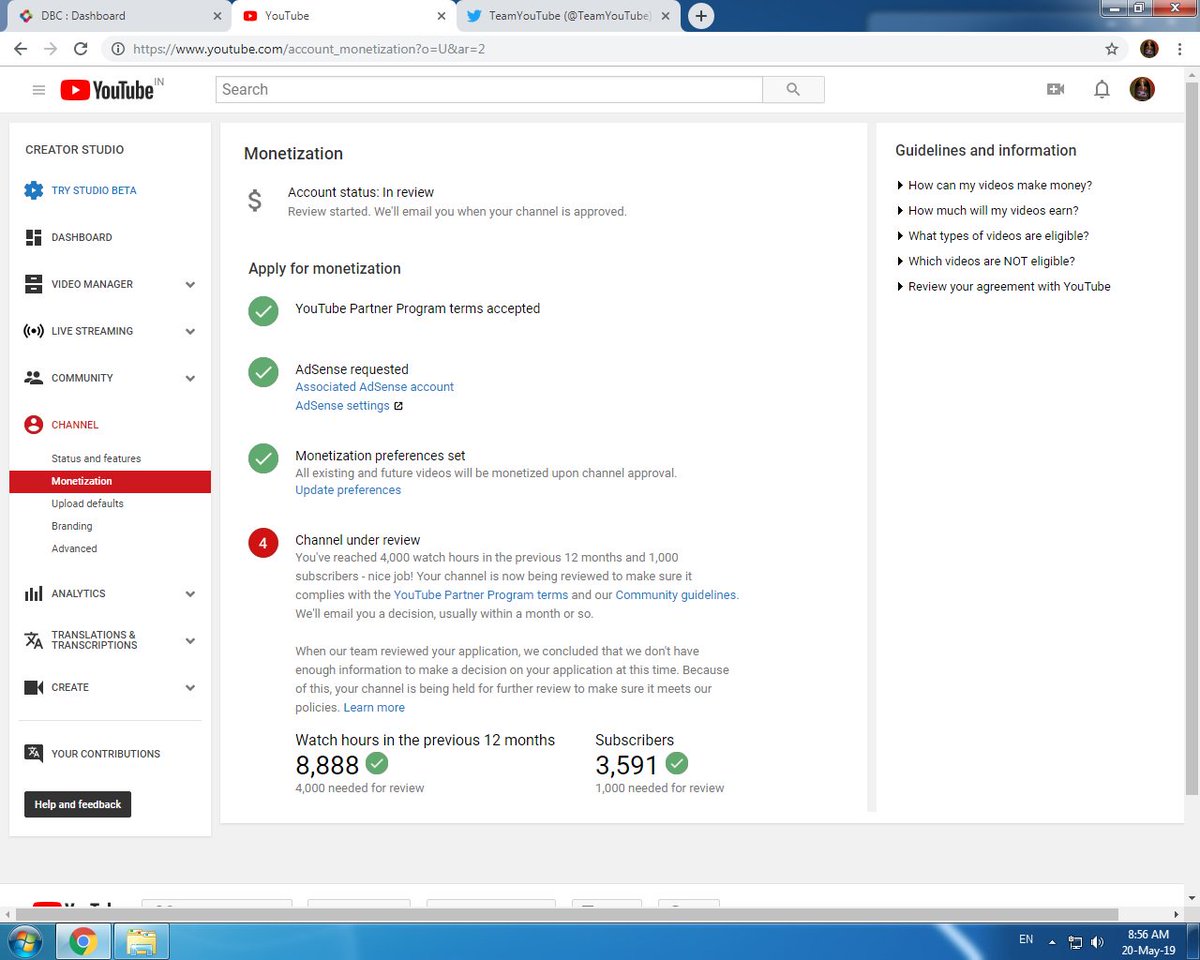Click the browser forward arrow
Viewport: 1200px width, 960px height.
(50, 48)
